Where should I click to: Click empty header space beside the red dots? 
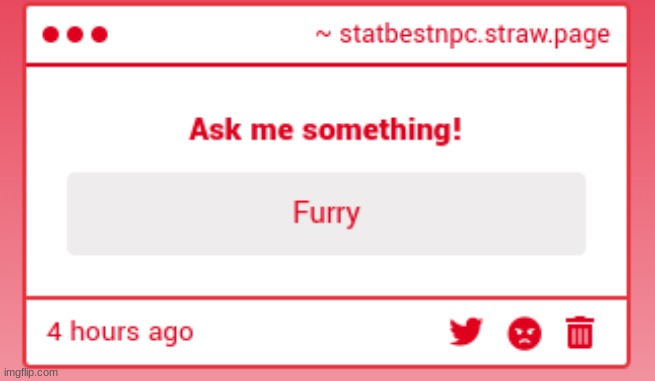point(209,35)
